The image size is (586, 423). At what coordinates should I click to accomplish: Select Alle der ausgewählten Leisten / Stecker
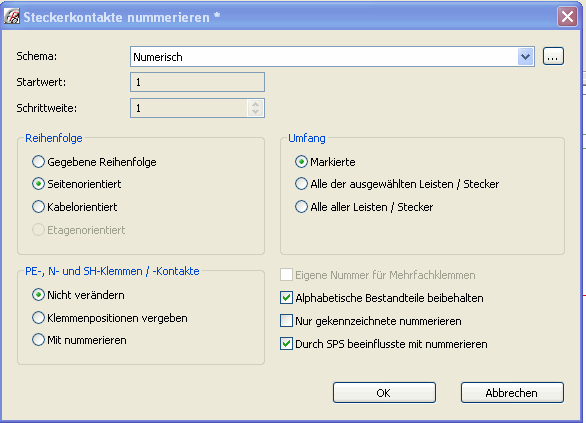(x=301, y=184)
